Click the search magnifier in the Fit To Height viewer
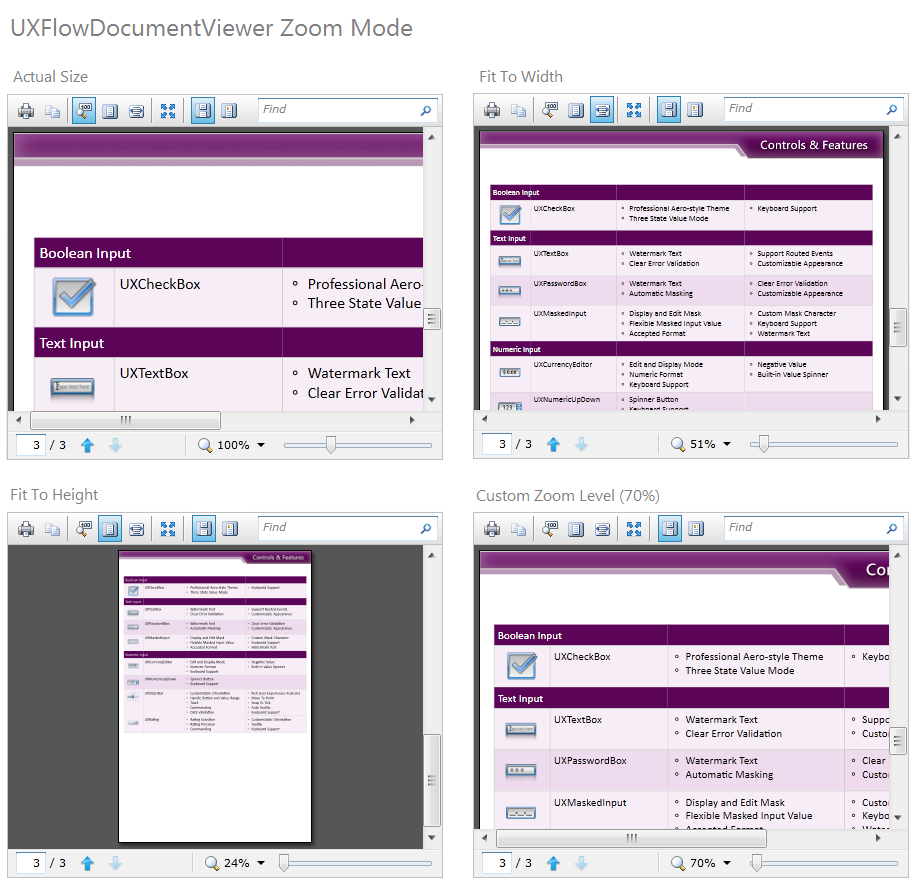 pos(426,528)
